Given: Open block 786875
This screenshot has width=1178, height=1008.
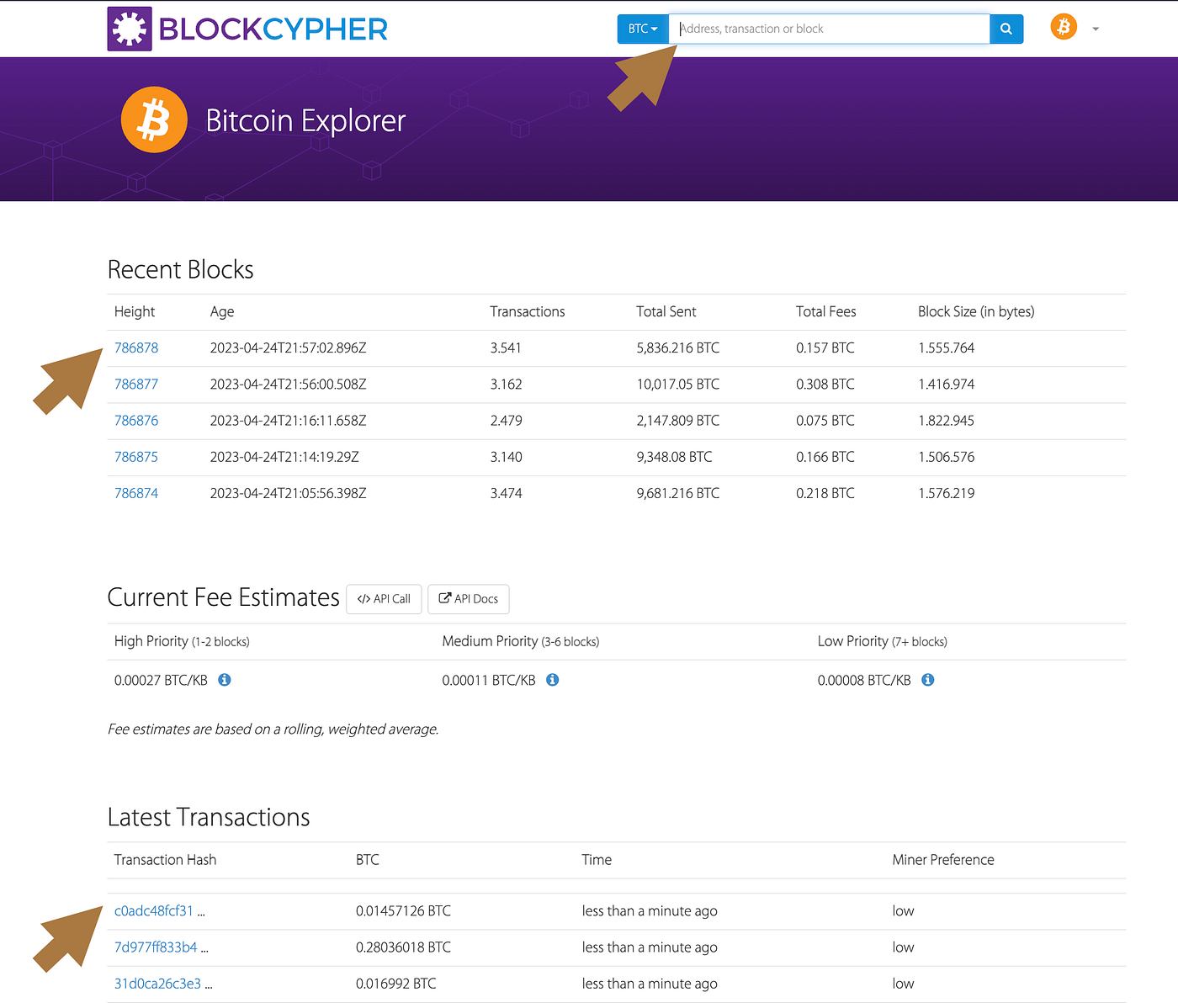Looking at the screenshot, I should [x=136, y=457].
